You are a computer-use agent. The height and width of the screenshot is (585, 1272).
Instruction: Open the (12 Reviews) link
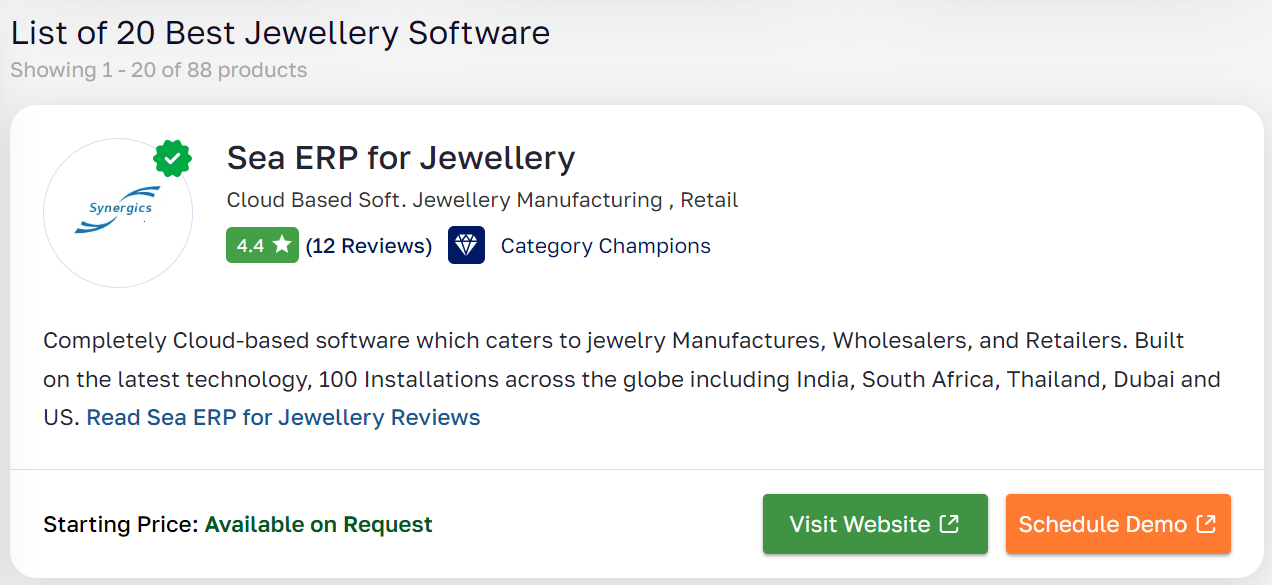[368, 246]
